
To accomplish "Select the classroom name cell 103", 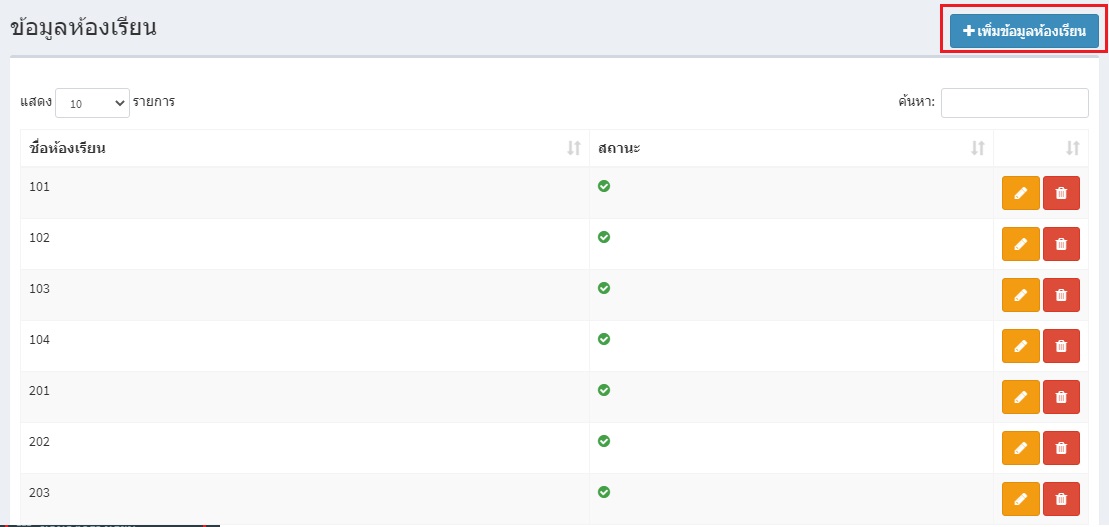I will pos(305,295).
